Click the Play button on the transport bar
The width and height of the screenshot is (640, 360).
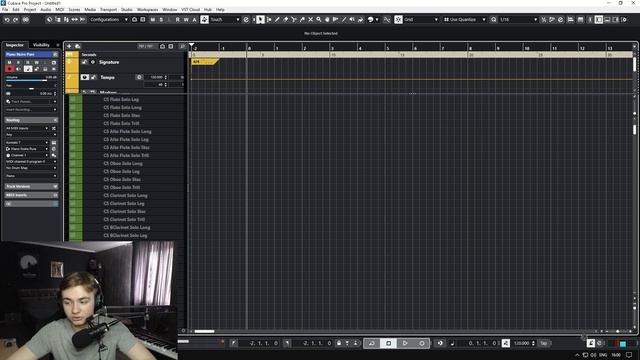[x=405, y=343]
